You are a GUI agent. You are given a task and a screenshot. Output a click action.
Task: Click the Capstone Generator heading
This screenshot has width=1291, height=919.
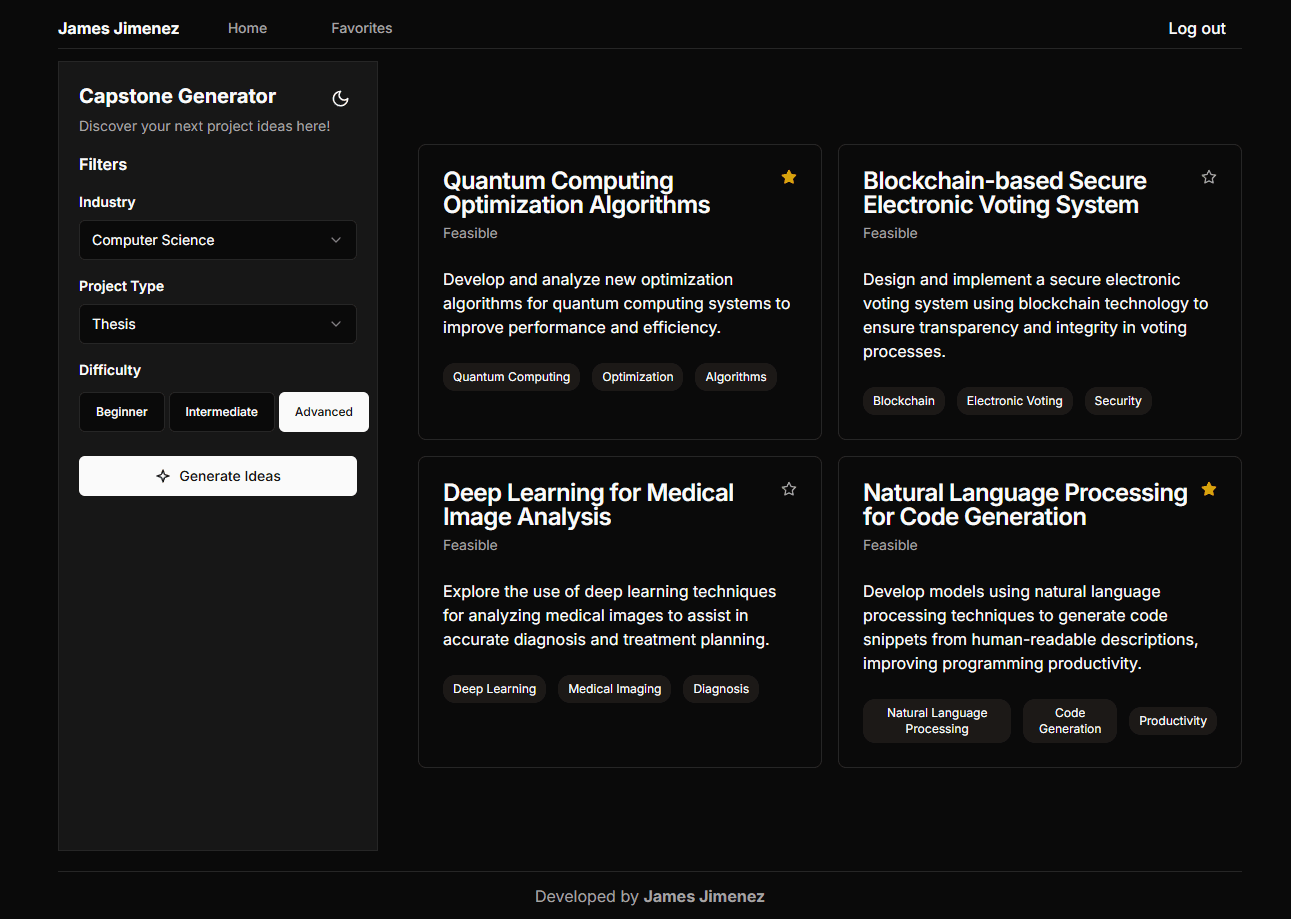pyautogui.click(x=178, y=96)
